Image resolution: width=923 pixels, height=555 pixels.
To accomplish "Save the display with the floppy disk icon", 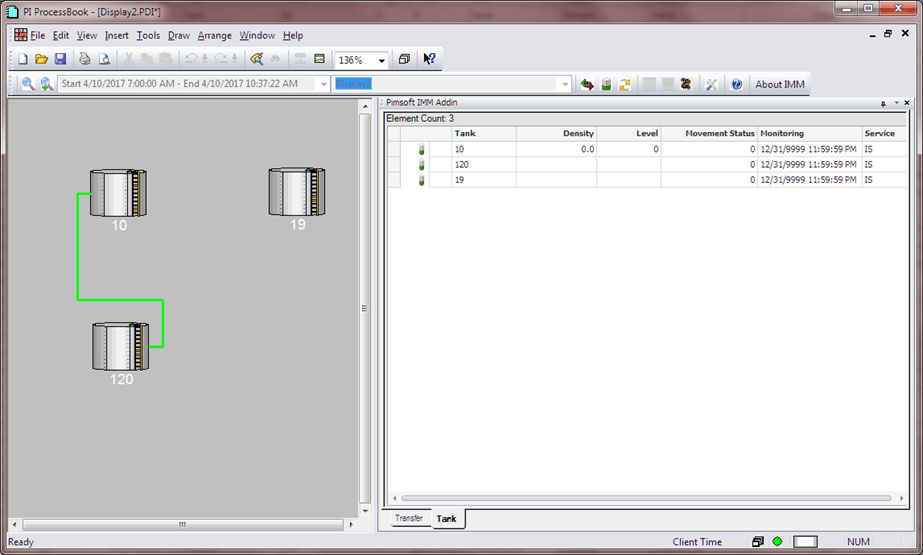I will 60,59.
